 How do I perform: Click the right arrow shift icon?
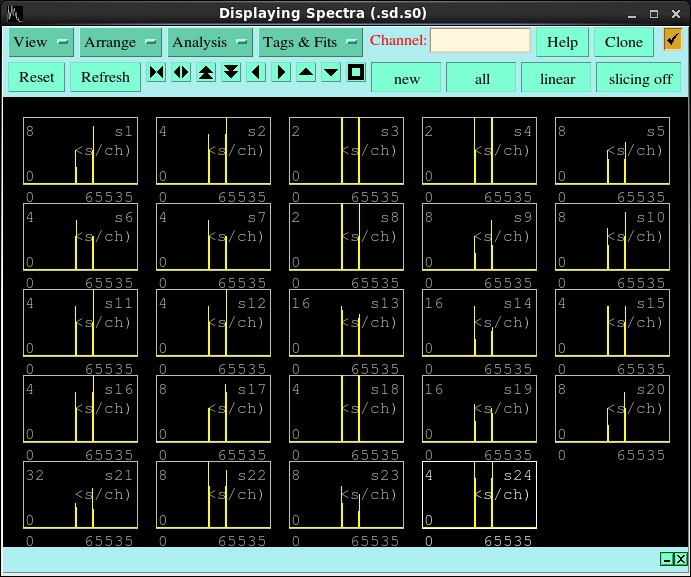[281, 72]
